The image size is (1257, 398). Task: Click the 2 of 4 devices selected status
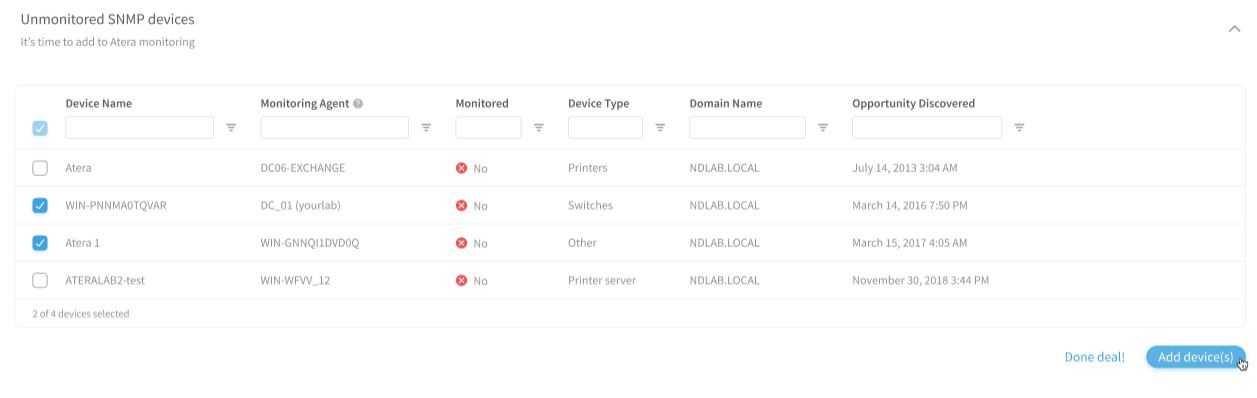pyautogui.click(x=80, y=314)
